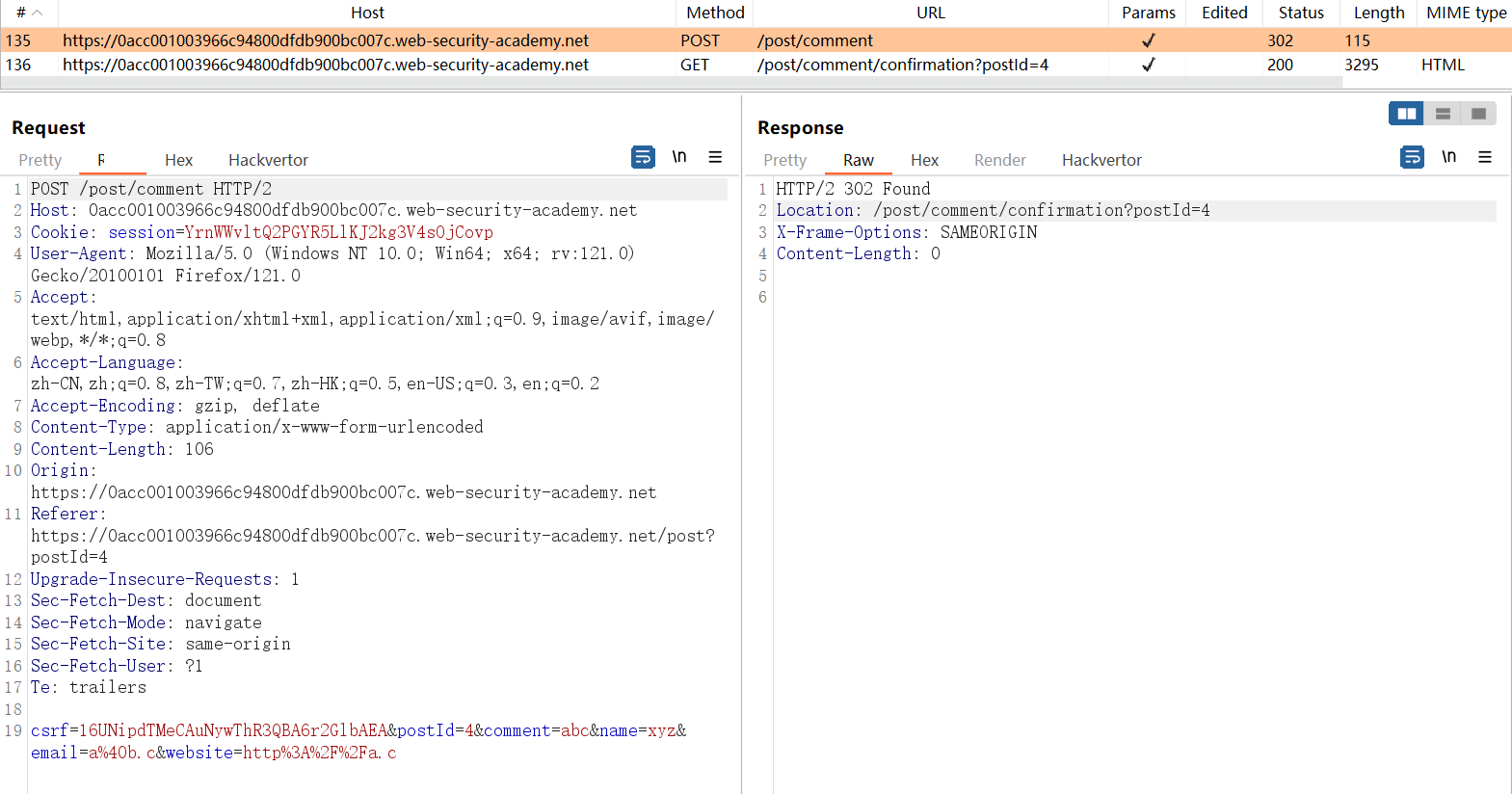Sort the history by the # column
1512x794 pixels.
tap(29, 13)
